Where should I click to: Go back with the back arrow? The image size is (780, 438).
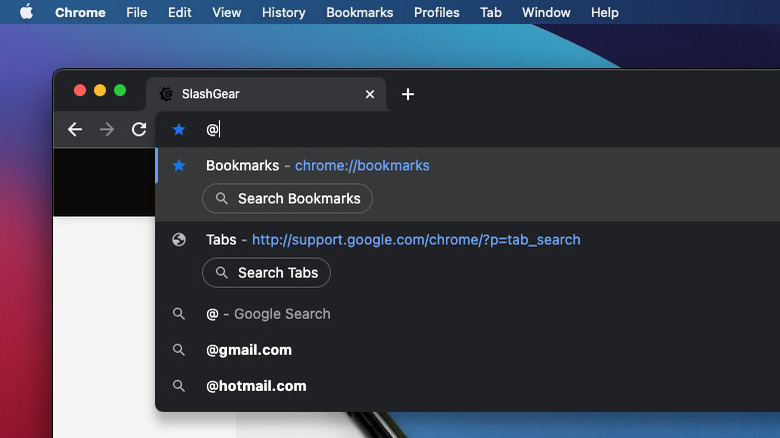[x=75, y=130]
